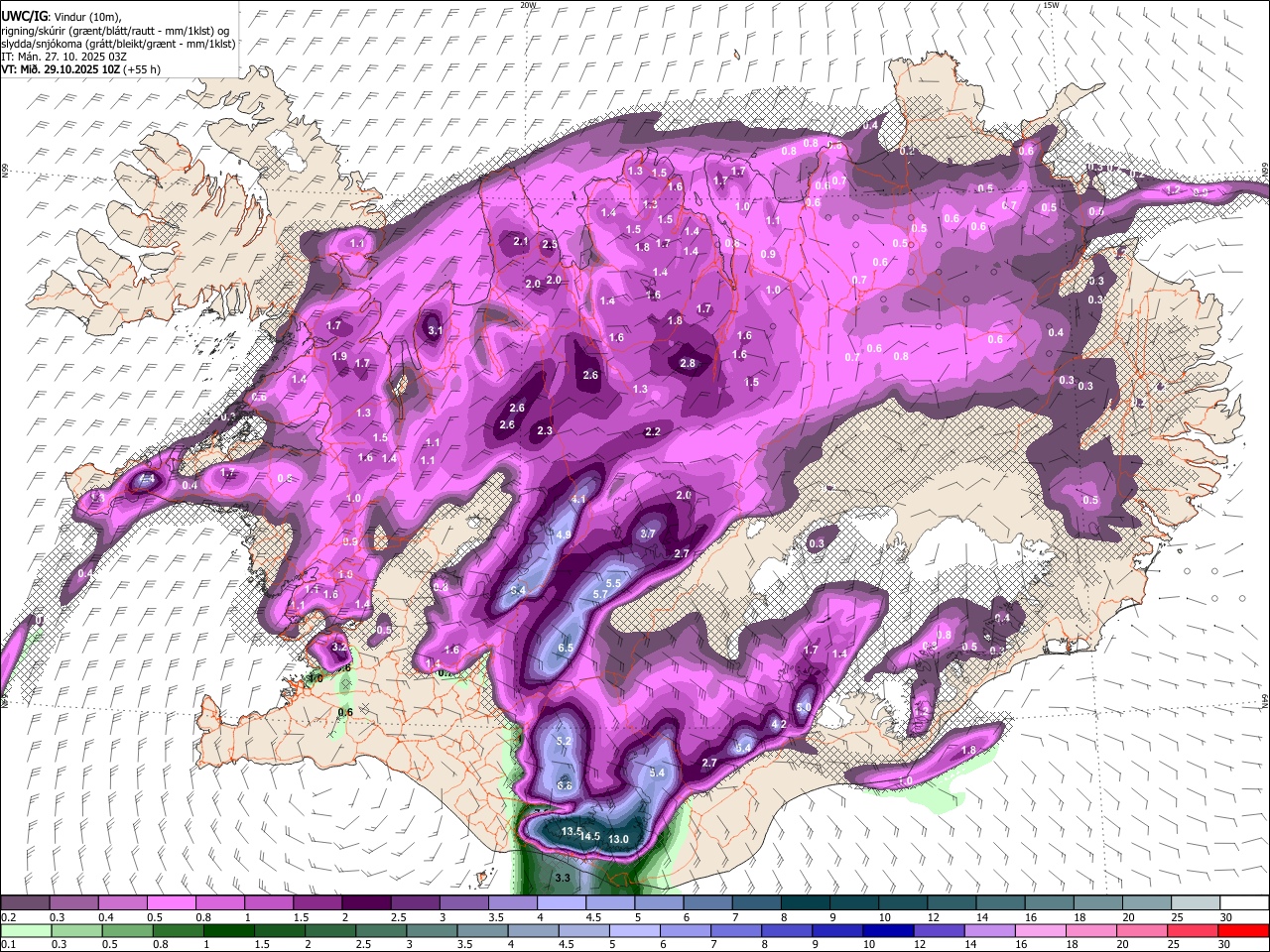Select the dark teal 9–10 snow scale swatch
Screen dimensions: 1270x952
pyautogui.click(x=854, y=903)
